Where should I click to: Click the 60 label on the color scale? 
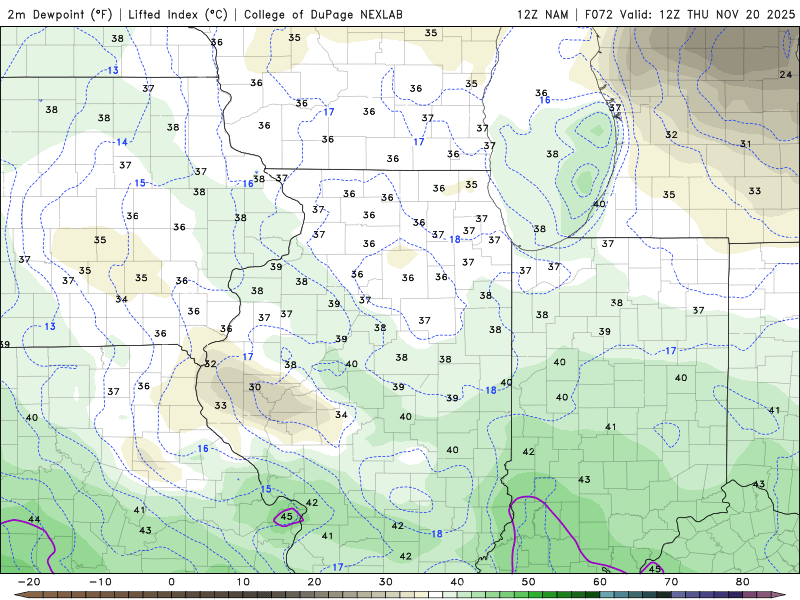click(x=600, y=582)
